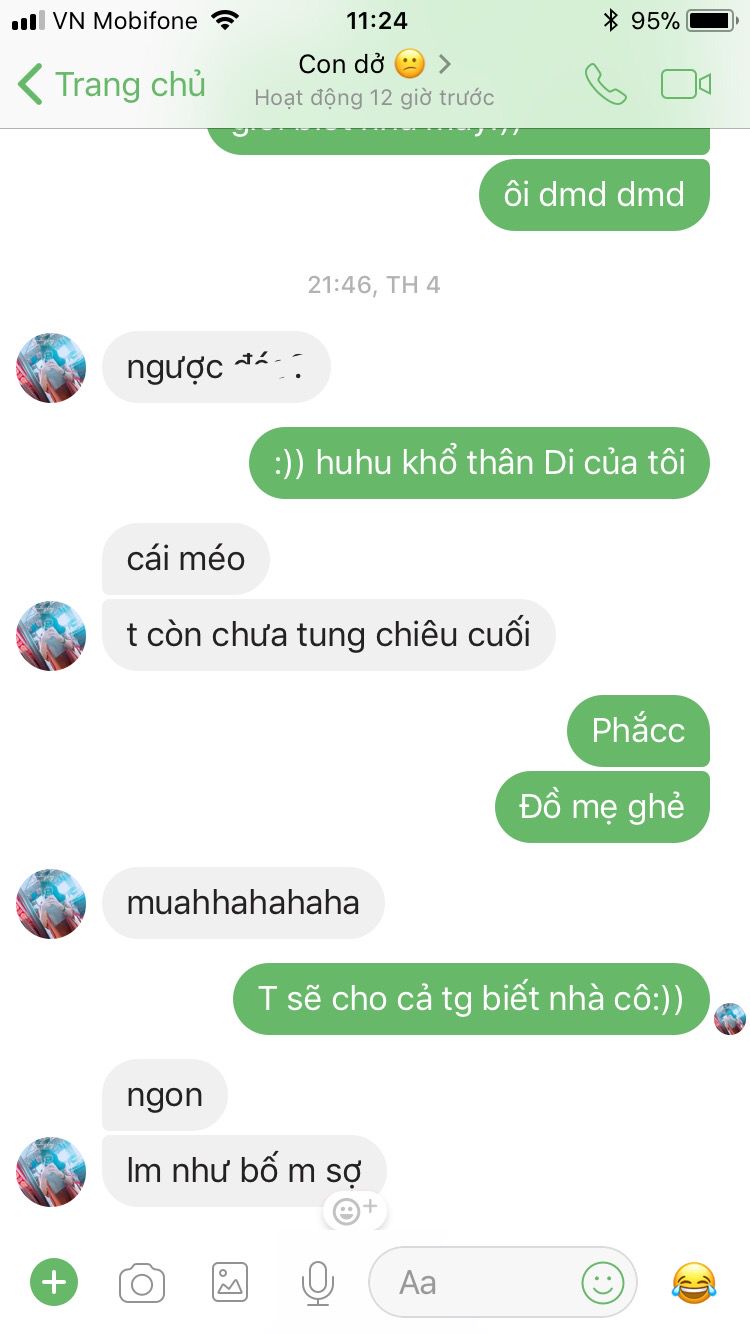Start a video call with camera icon
Screen dimensions: 750x1334
(686, 85)
